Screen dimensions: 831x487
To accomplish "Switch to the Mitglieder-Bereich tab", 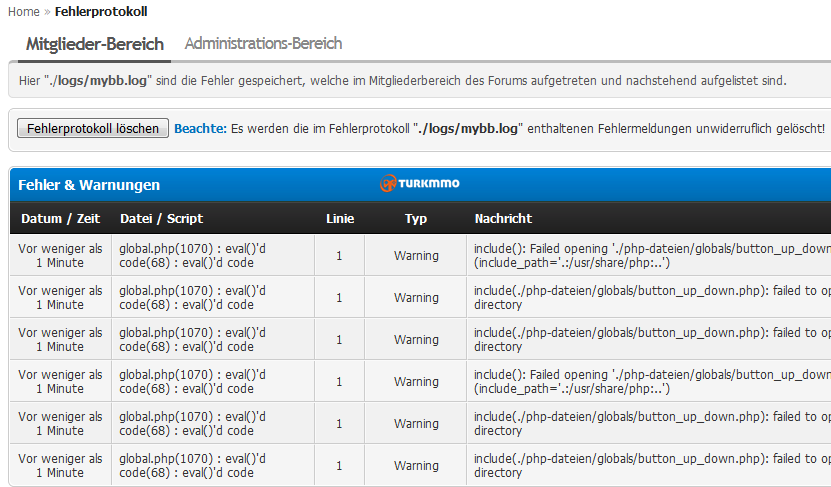I will [x=95, y=44].
